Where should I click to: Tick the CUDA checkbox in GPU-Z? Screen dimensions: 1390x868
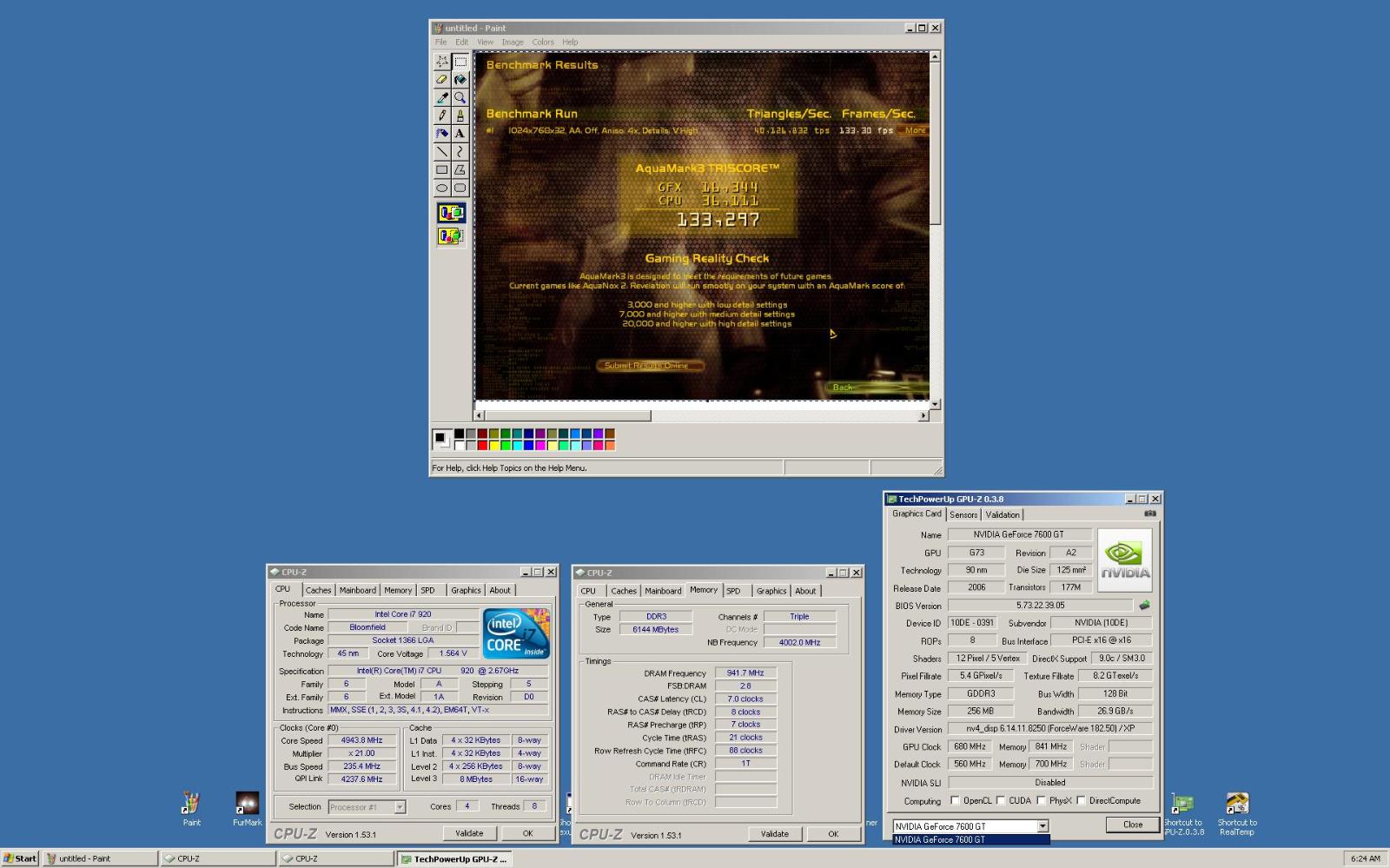tap(1001, 800)
